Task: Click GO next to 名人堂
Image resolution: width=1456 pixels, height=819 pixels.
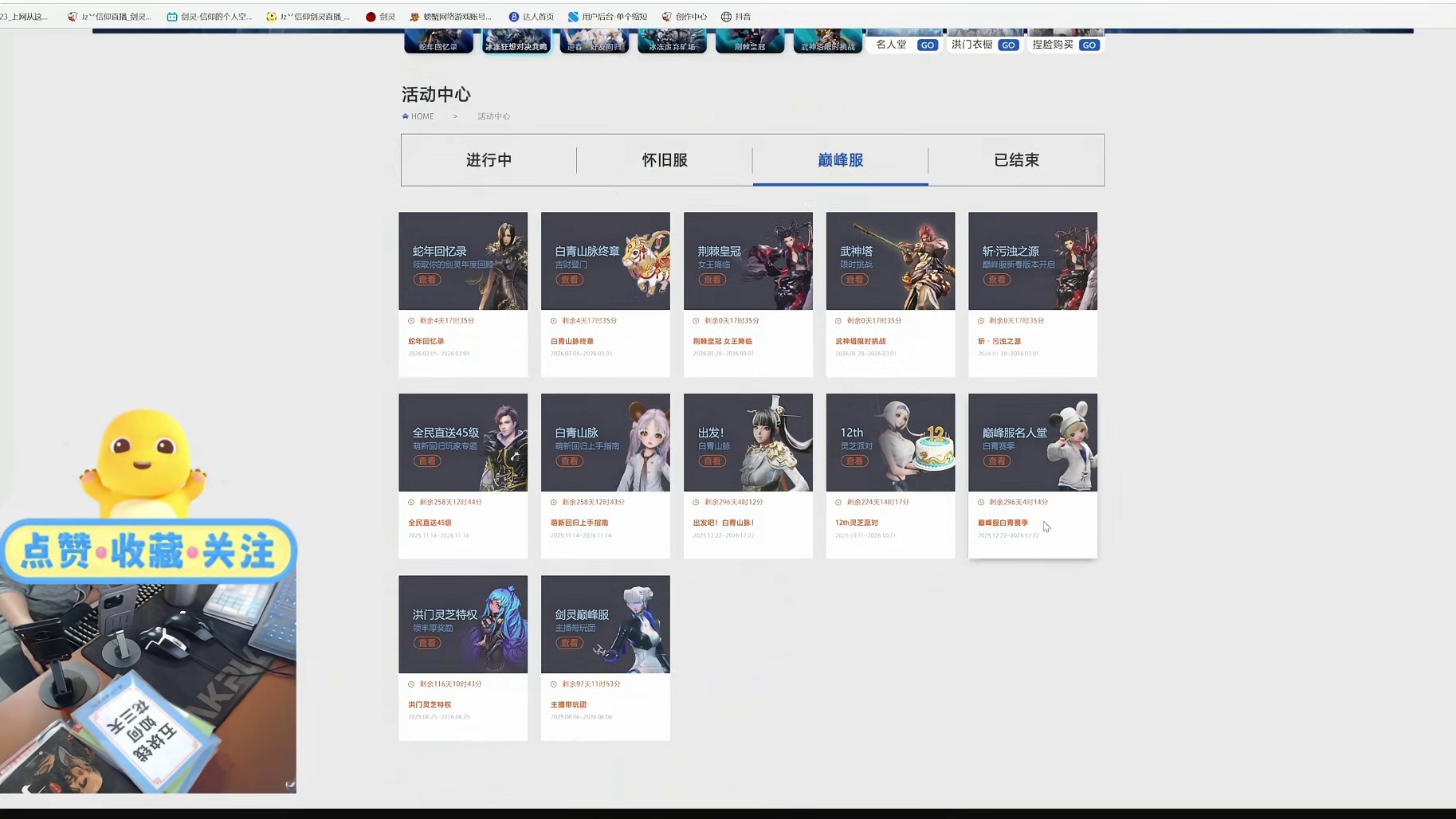Action: tap(927, 45)
